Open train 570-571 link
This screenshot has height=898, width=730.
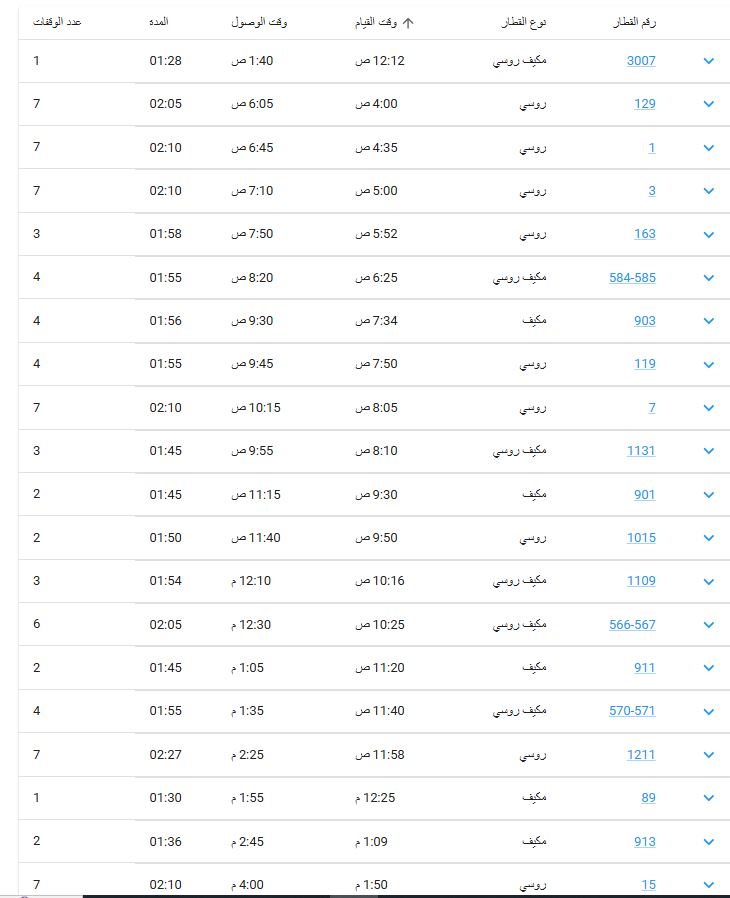[632, 711]
